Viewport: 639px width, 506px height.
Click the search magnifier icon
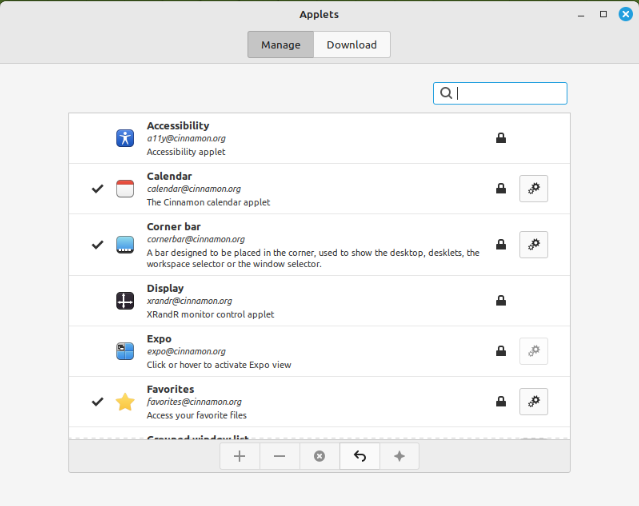(446, 93)
